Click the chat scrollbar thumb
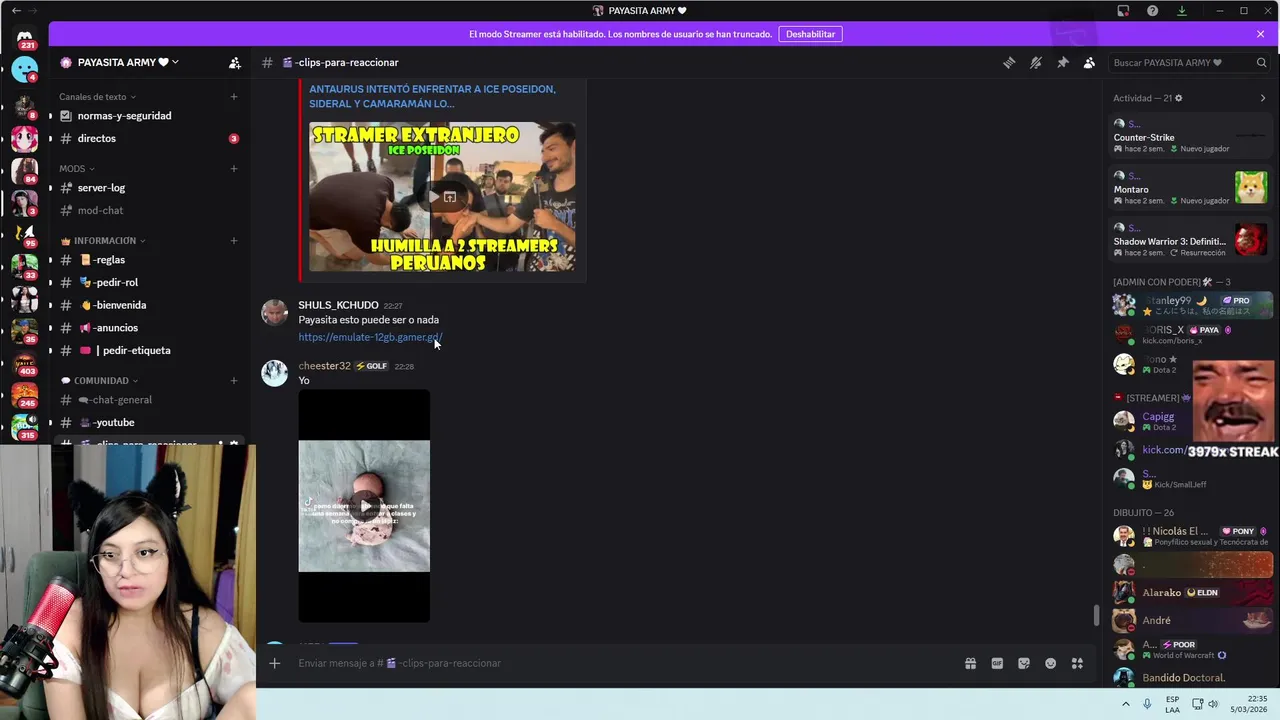 pos(1096,615)
